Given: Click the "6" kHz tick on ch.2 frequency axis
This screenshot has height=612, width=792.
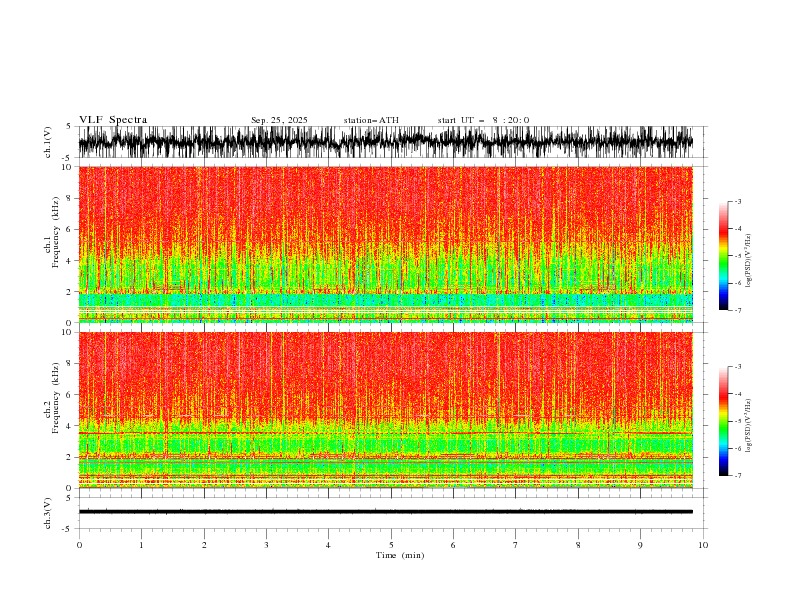Looking at the screenshot, I should [x=69, y=395].
